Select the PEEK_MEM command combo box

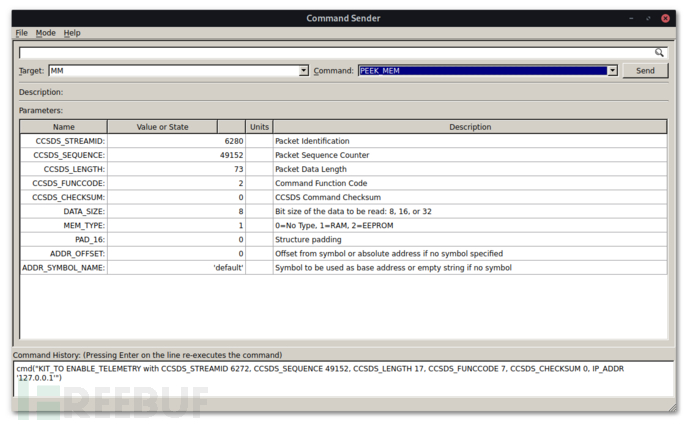[488, 70]
